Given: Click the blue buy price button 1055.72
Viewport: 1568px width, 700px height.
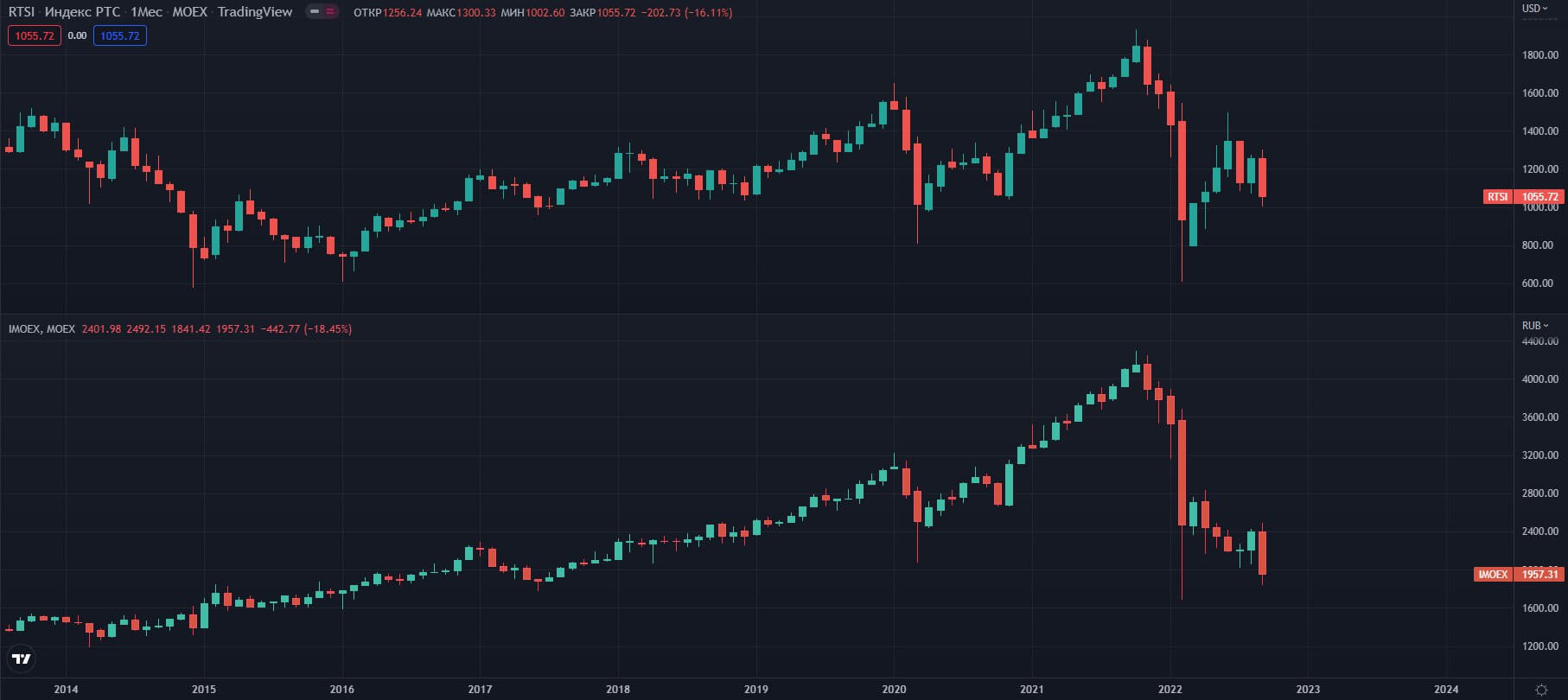Looking at the screenshot, I should [x=120, y=35].
